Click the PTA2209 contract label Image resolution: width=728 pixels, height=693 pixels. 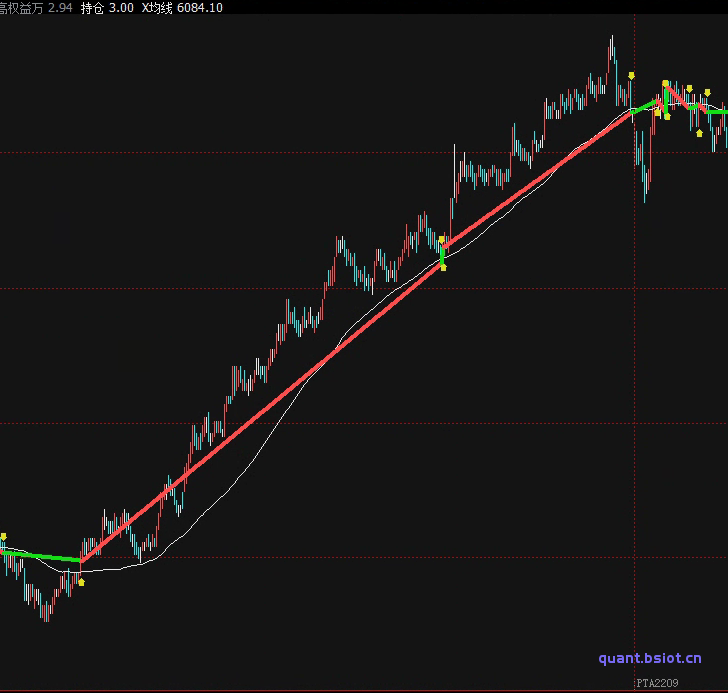tap(657, 684)
